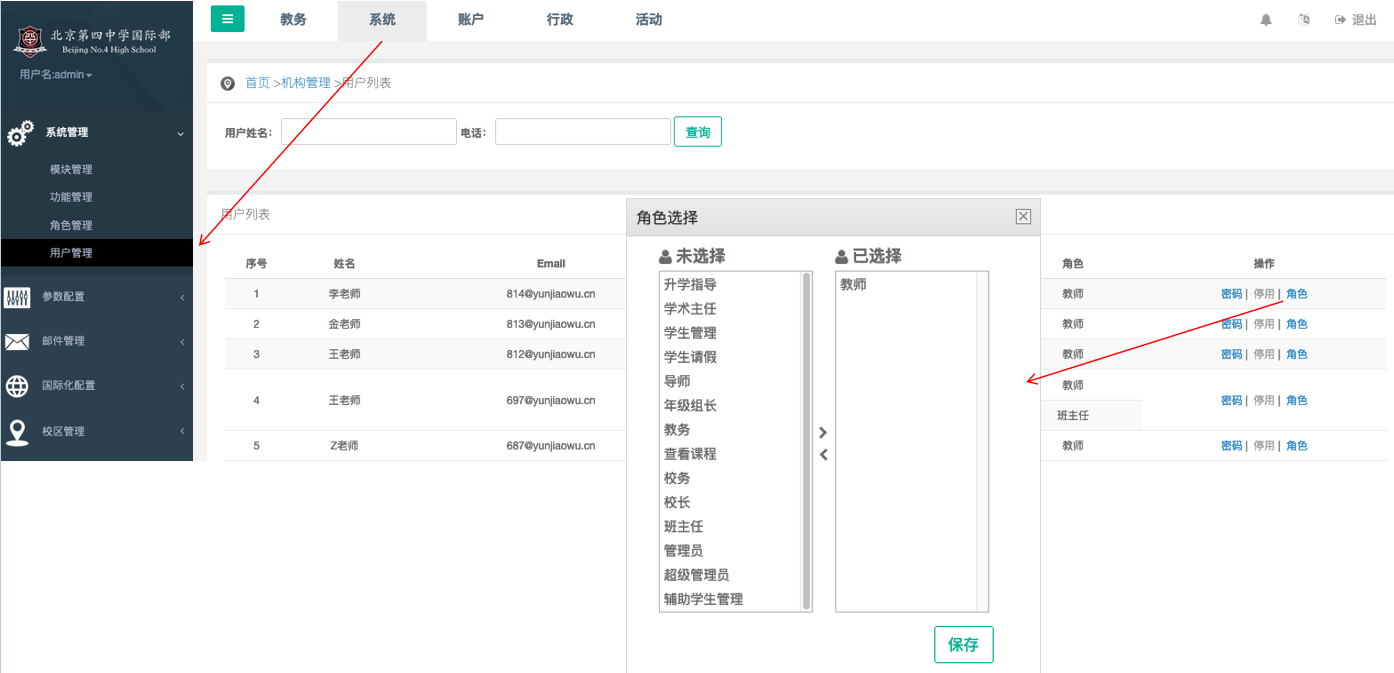Click the breadcrumb location marker icon
This screenshot has width=1394, height=673.
point(227,83)
